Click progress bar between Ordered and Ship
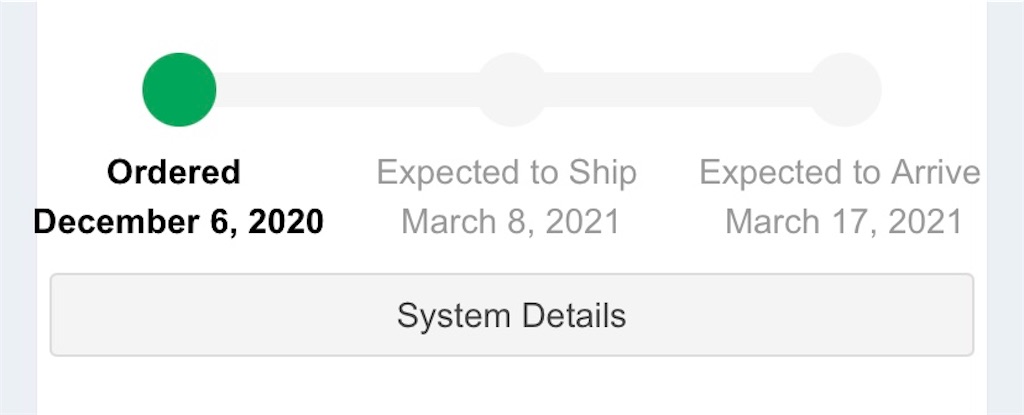The height and width of the screenshot is (415, 1024). 345,90
